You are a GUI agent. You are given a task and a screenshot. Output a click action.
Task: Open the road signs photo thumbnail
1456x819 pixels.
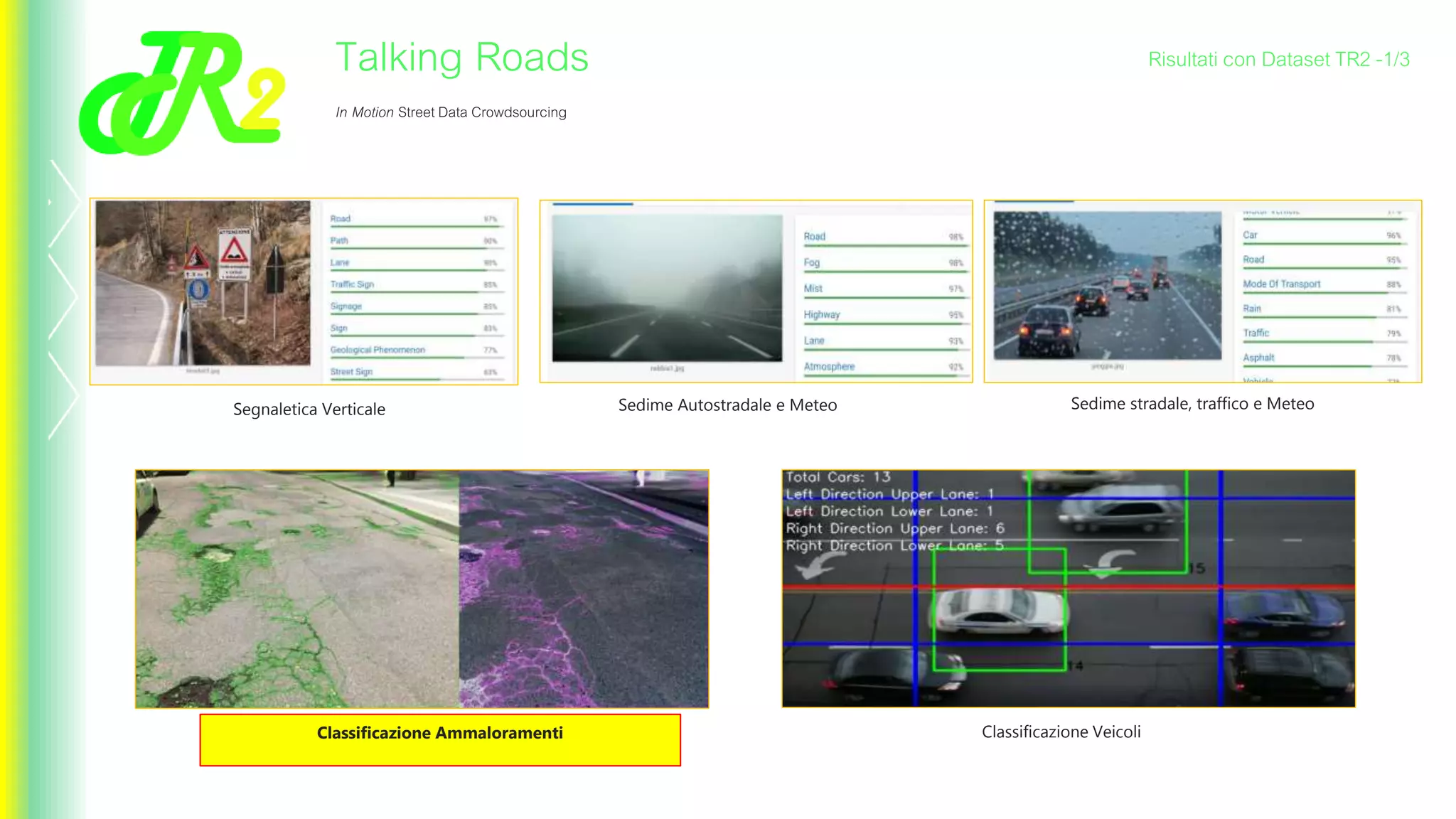203,283
